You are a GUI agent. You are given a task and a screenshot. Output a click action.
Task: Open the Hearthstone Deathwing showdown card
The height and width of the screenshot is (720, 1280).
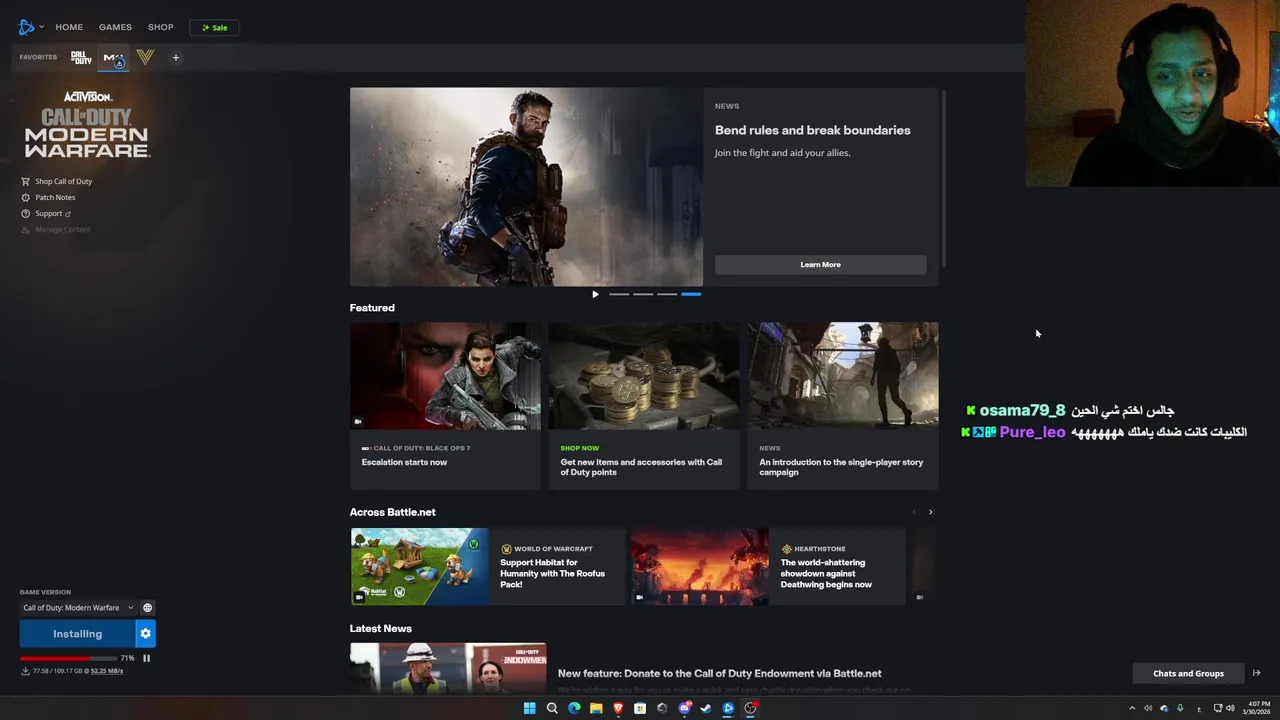(x=767, y=566)
